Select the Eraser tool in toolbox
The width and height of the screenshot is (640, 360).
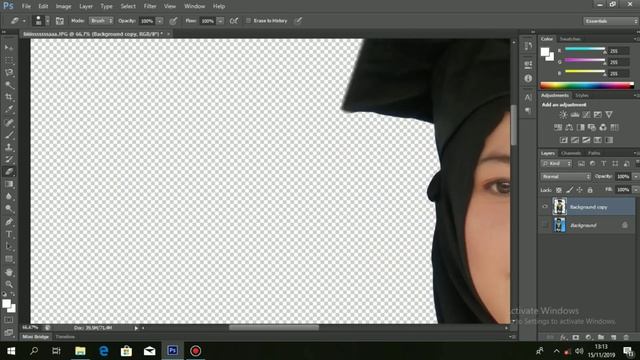9,171
